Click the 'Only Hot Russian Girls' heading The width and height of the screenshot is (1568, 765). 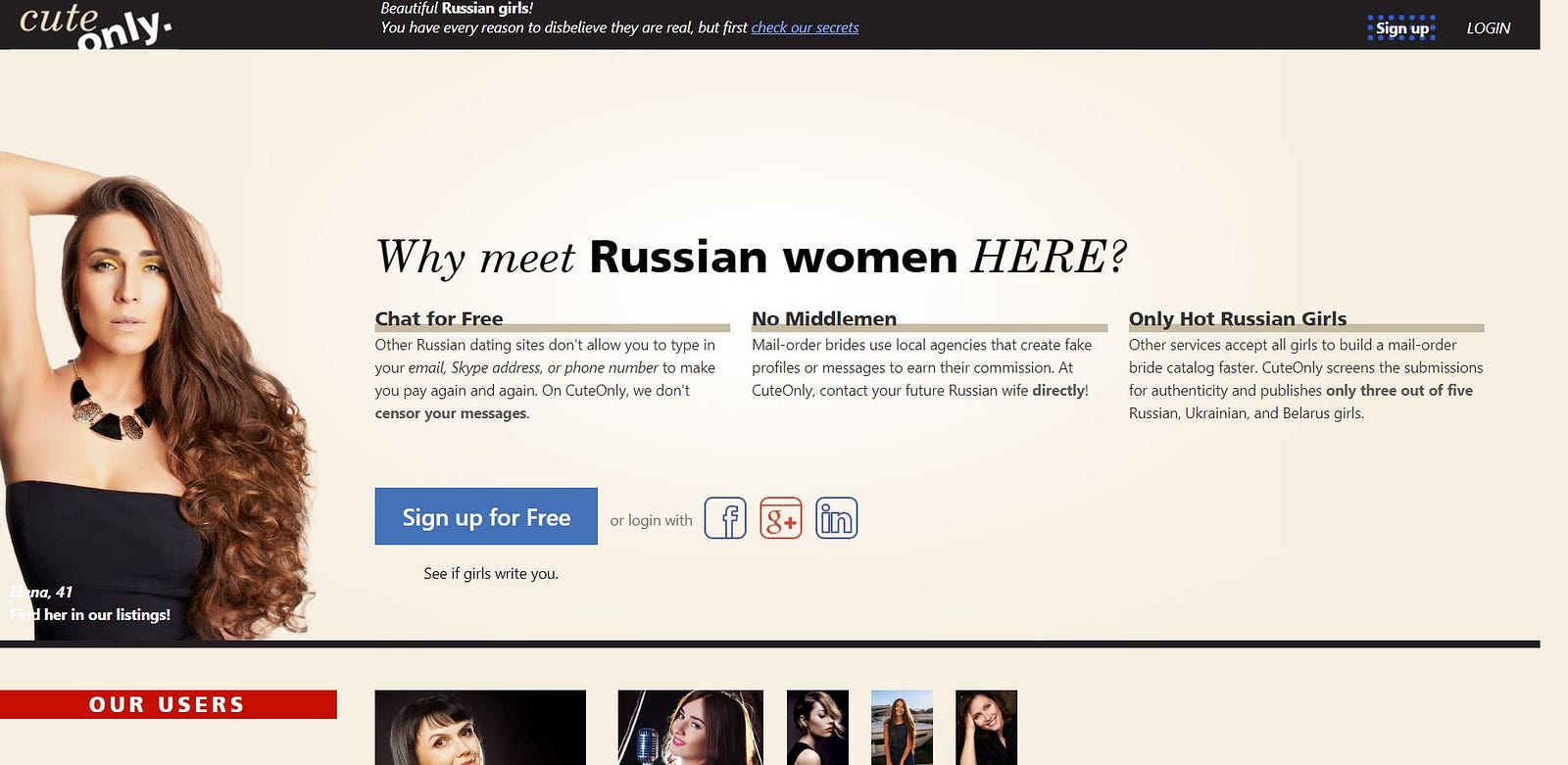coord(1238,318)
